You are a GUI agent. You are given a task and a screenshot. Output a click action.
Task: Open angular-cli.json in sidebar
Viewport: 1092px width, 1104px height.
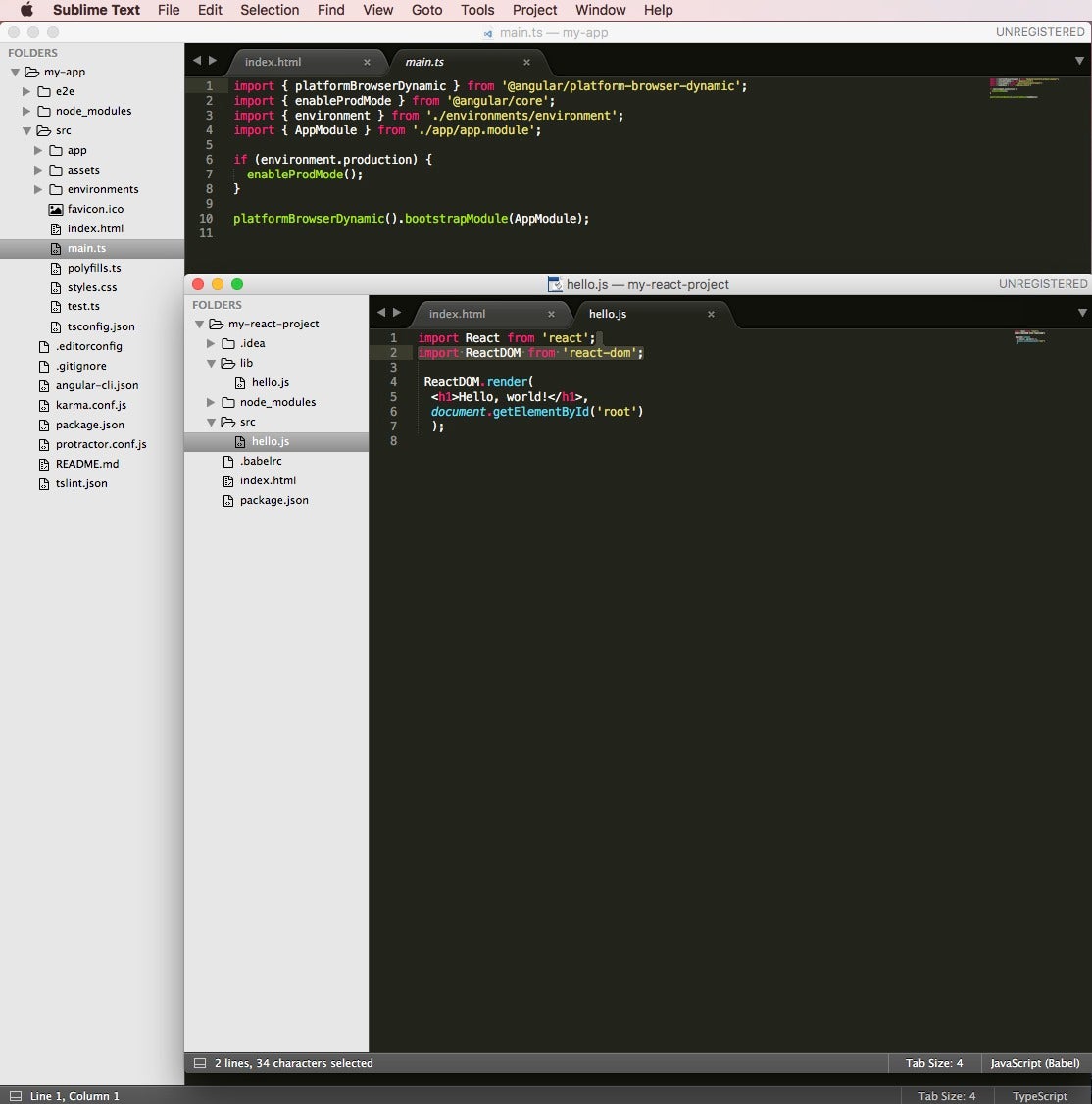97,385
